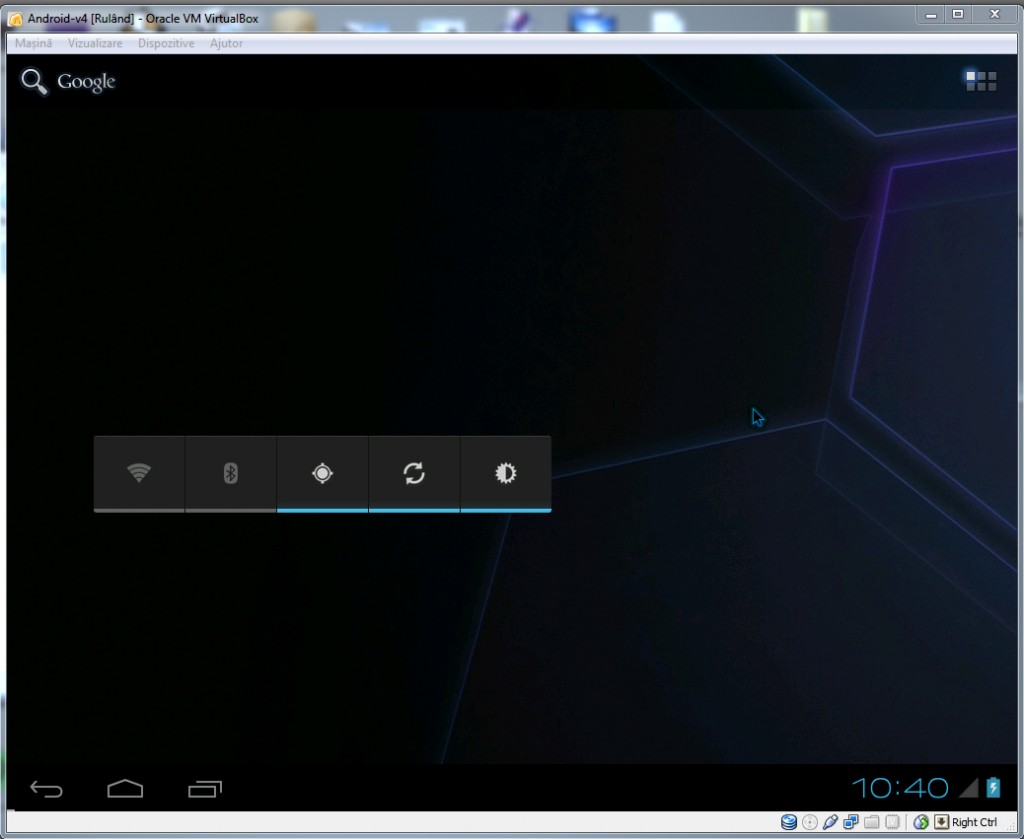Tap the Google search magnifier icon

tap(35, 82)
